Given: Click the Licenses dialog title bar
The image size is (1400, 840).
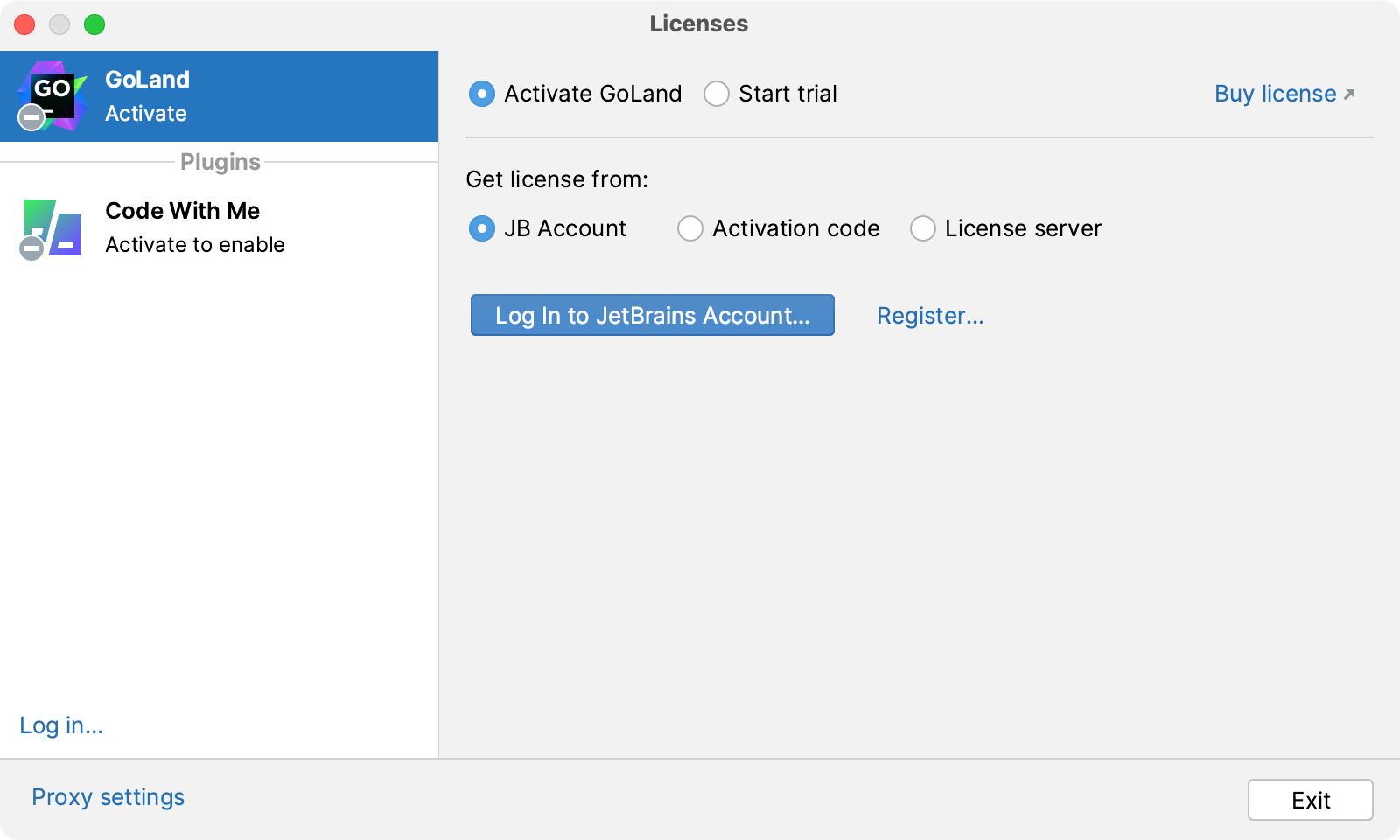Looking at the screenshot, I should tap(697, 24).
